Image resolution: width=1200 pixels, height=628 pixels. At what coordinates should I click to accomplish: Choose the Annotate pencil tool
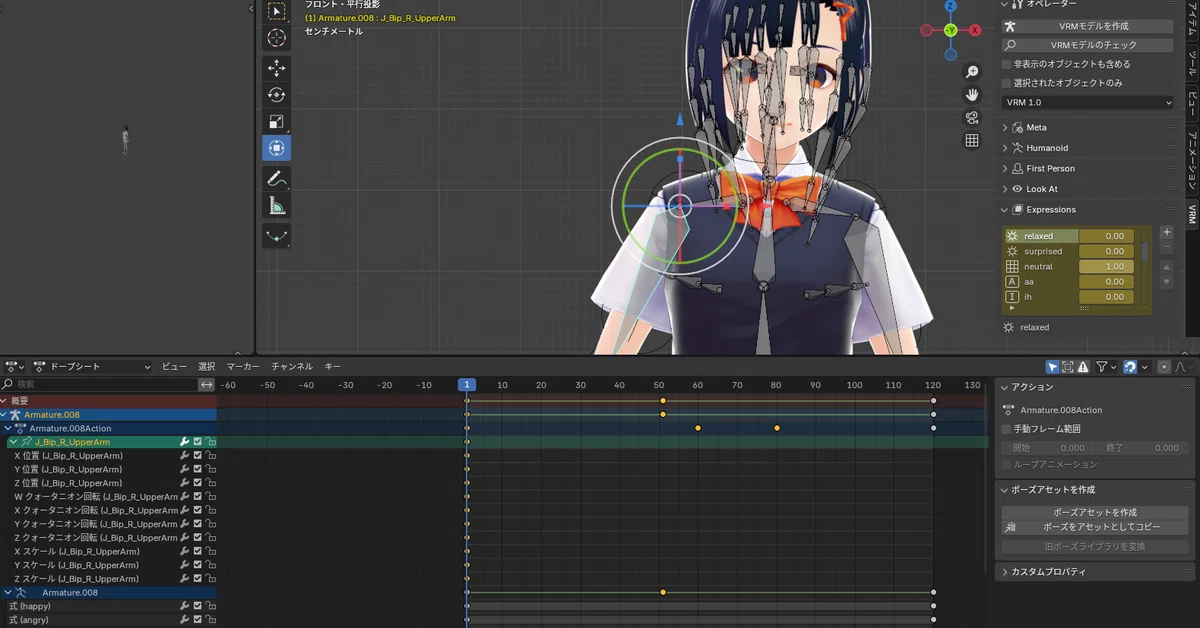pos(277,180)
